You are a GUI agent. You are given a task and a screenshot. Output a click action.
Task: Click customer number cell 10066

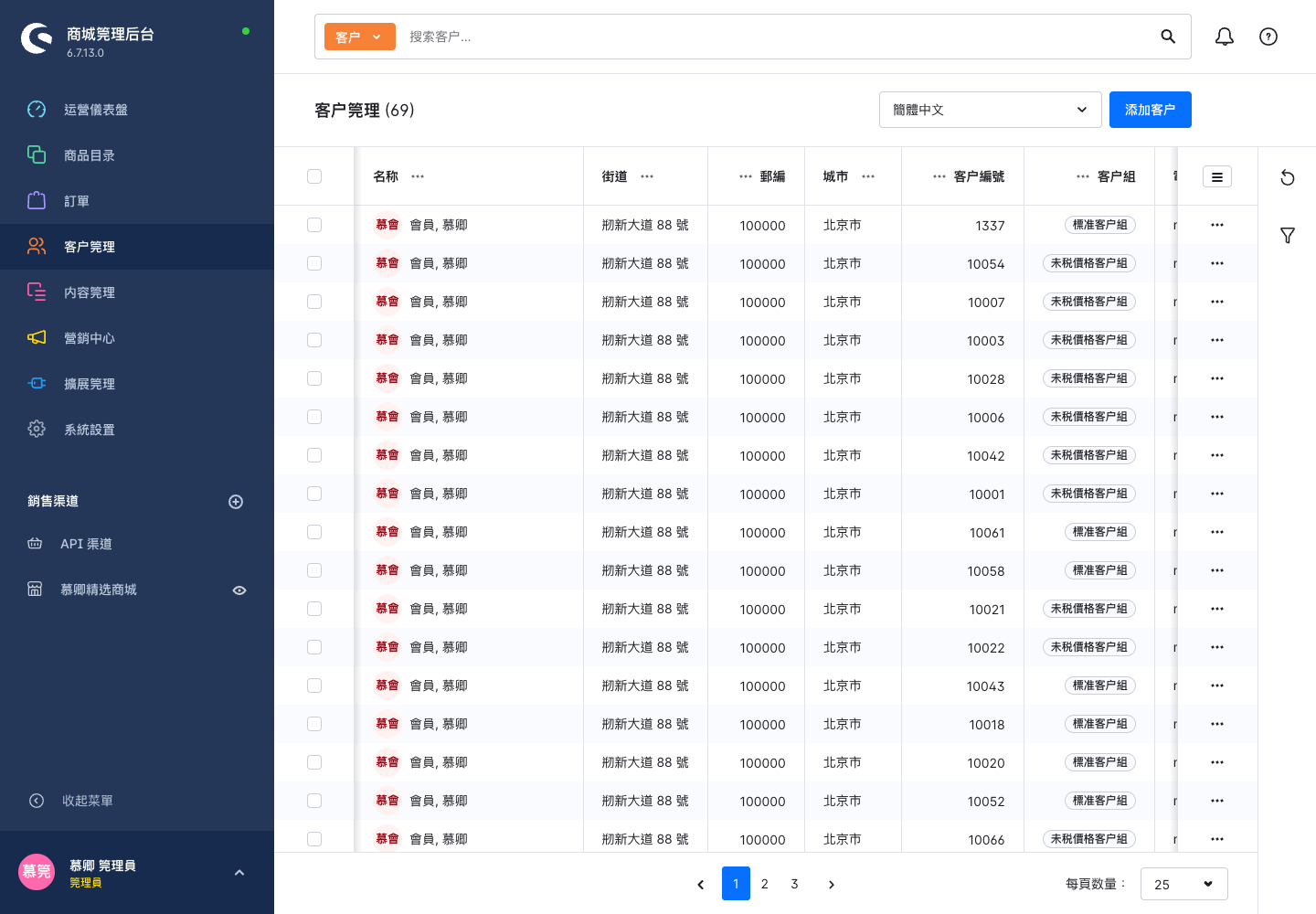click(986, 840)
